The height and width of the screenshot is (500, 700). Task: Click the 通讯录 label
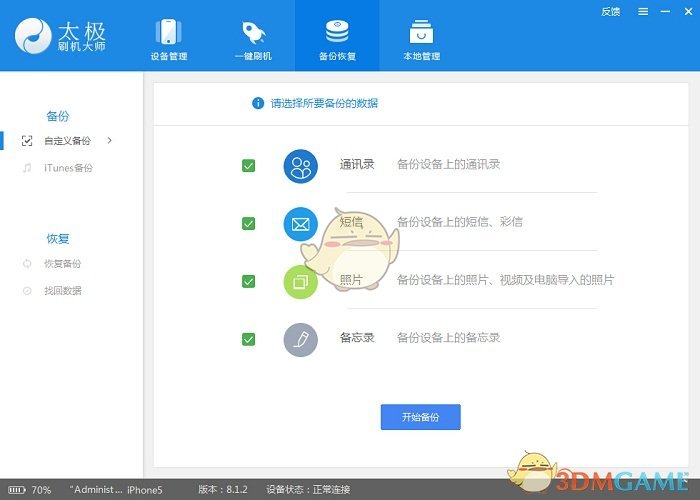pyautogui.click(x=357, y=164)
